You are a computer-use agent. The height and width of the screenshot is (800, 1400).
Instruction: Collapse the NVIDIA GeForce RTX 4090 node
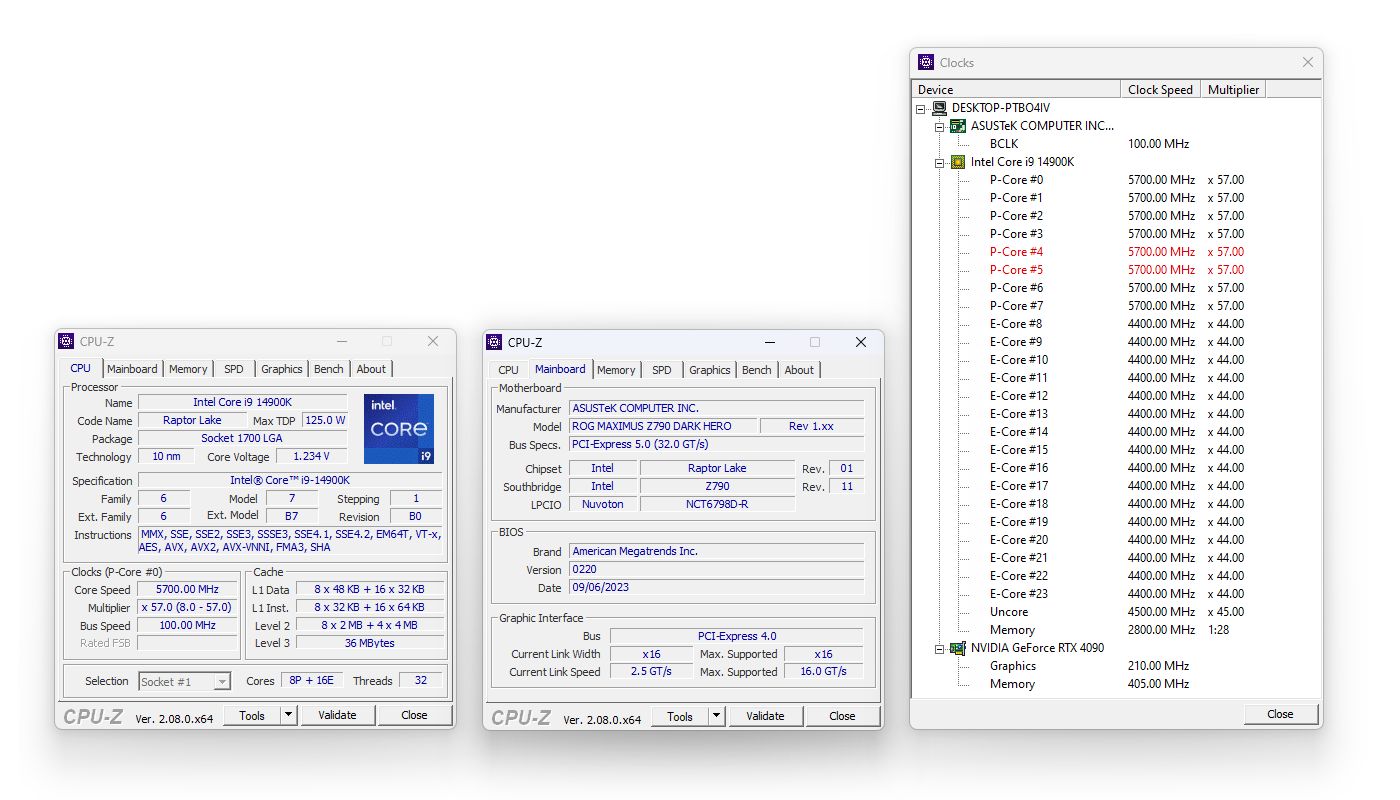tap(940, 648)
